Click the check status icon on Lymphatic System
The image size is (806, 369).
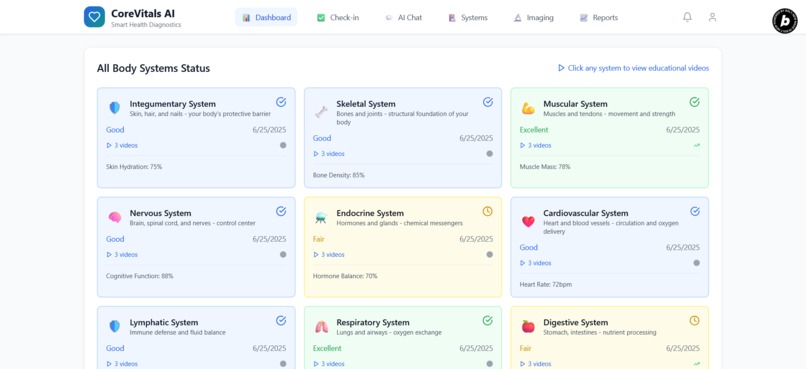coord(281,321)
